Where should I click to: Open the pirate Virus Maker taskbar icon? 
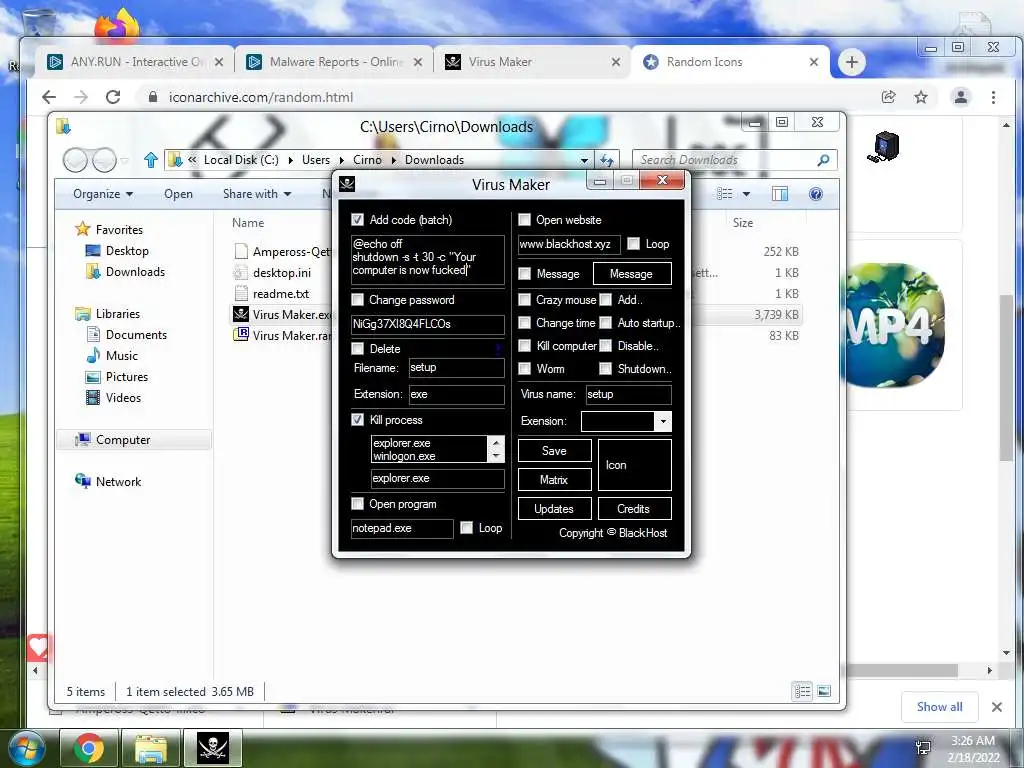[212, 748]
